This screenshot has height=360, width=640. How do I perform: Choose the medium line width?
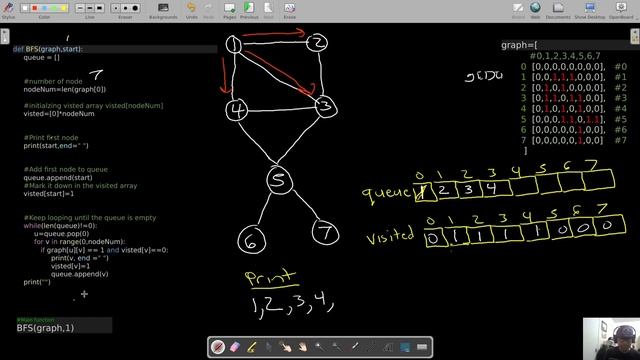[89, 8]
